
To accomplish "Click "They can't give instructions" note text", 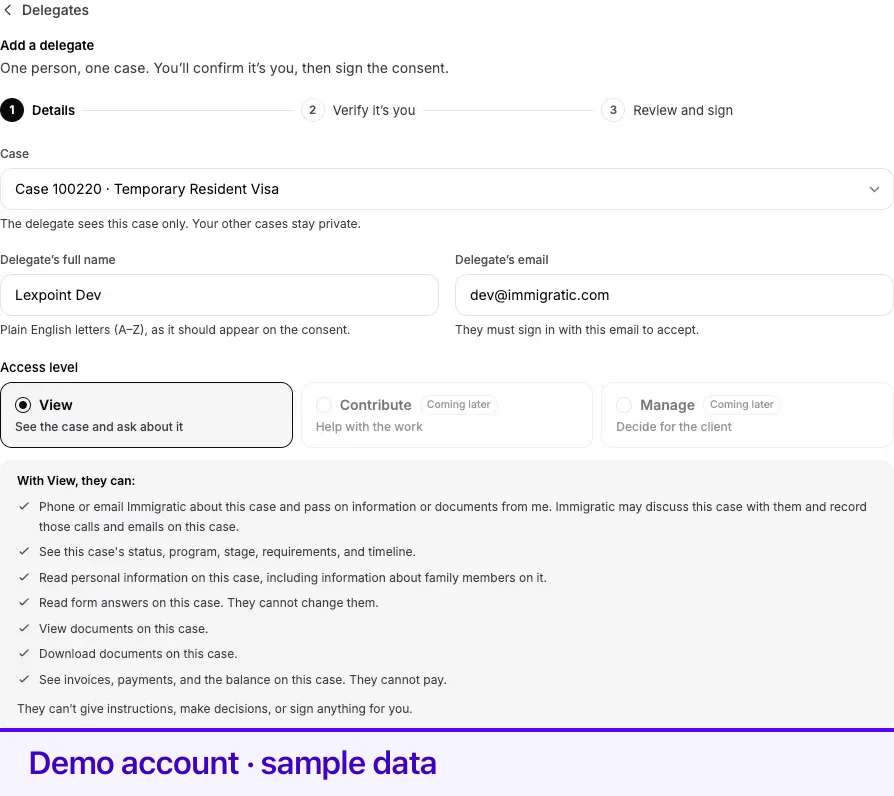I will click(214, 709).
